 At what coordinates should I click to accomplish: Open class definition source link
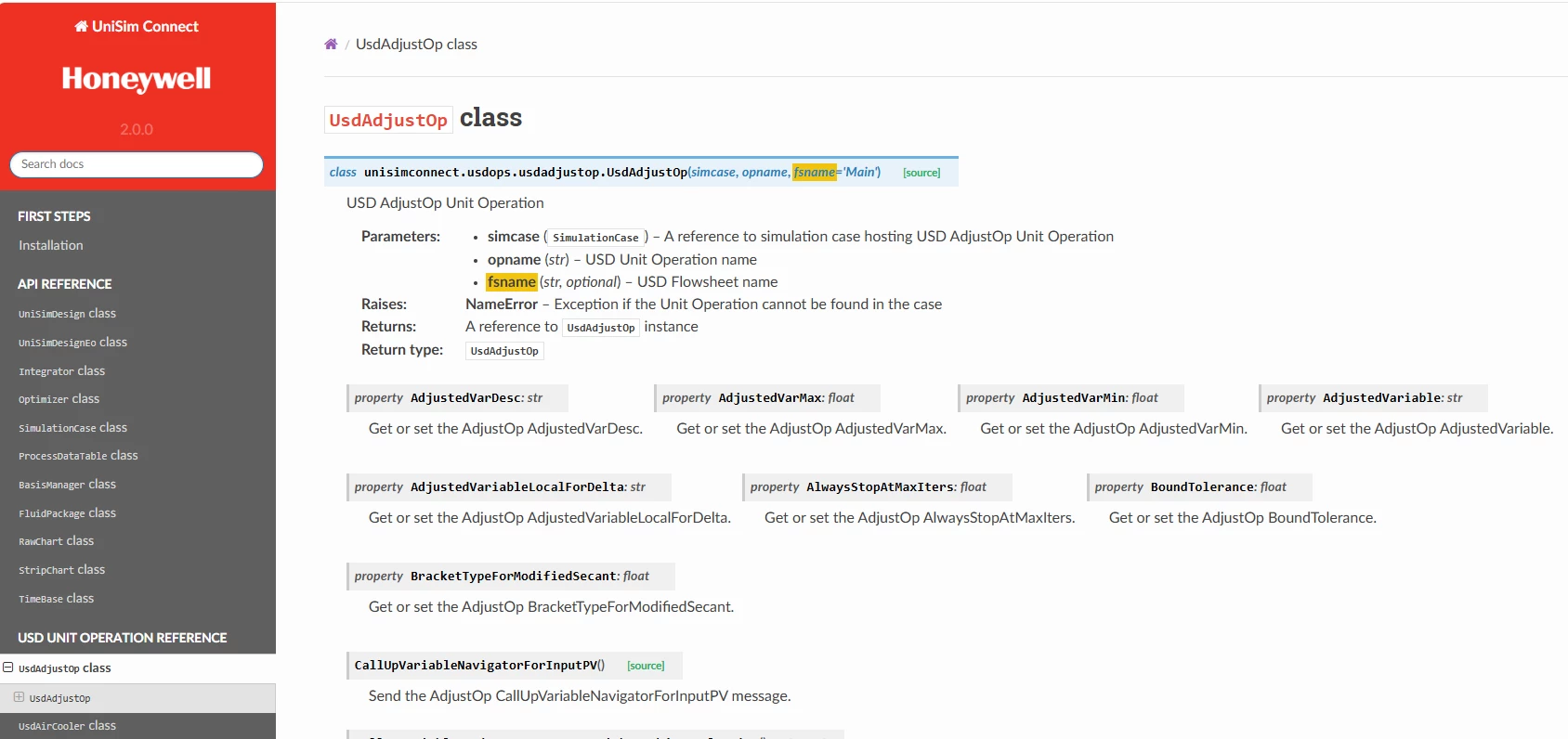pos(921,173)
